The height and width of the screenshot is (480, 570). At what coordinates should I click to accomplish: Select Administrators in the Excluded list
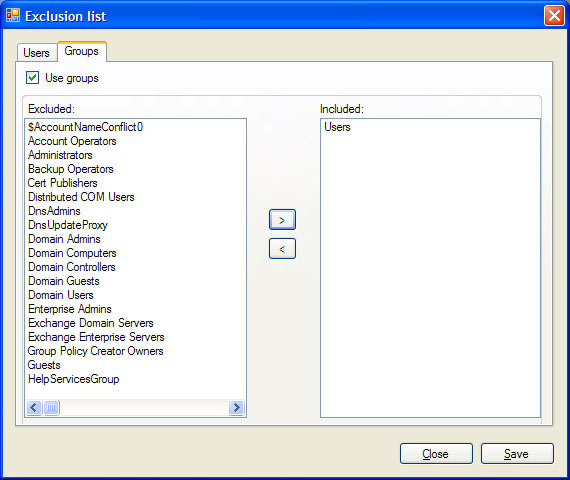click(60, 155)
